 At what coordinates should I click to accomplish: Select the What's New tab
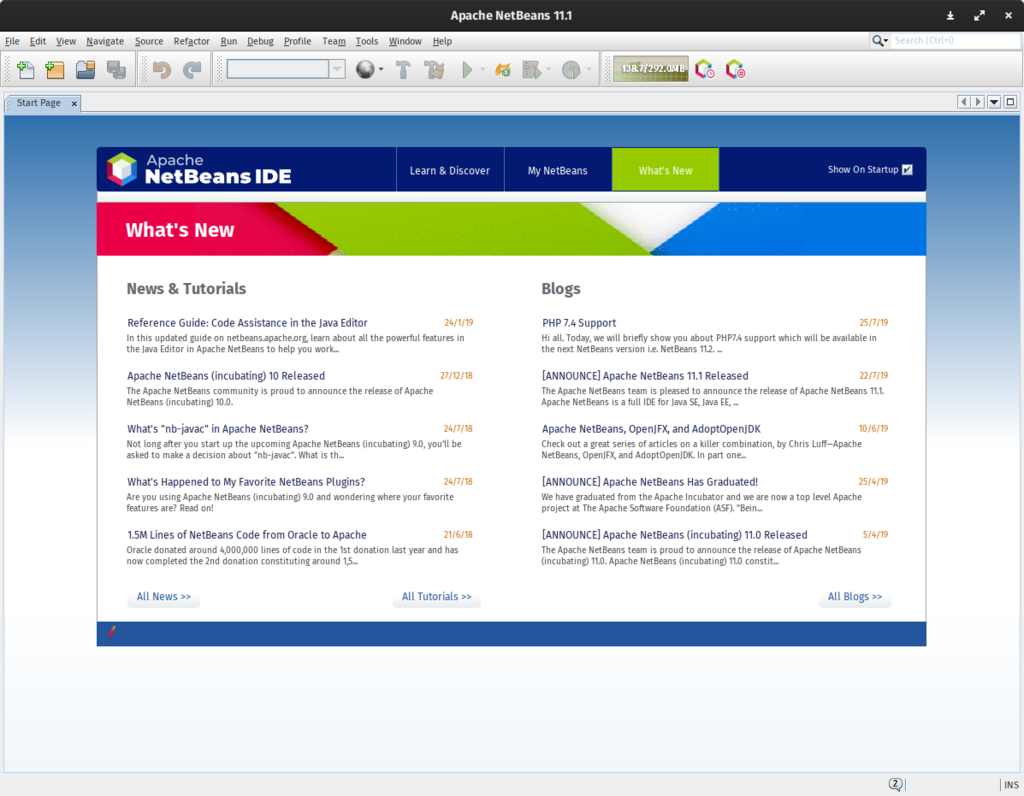665,170
